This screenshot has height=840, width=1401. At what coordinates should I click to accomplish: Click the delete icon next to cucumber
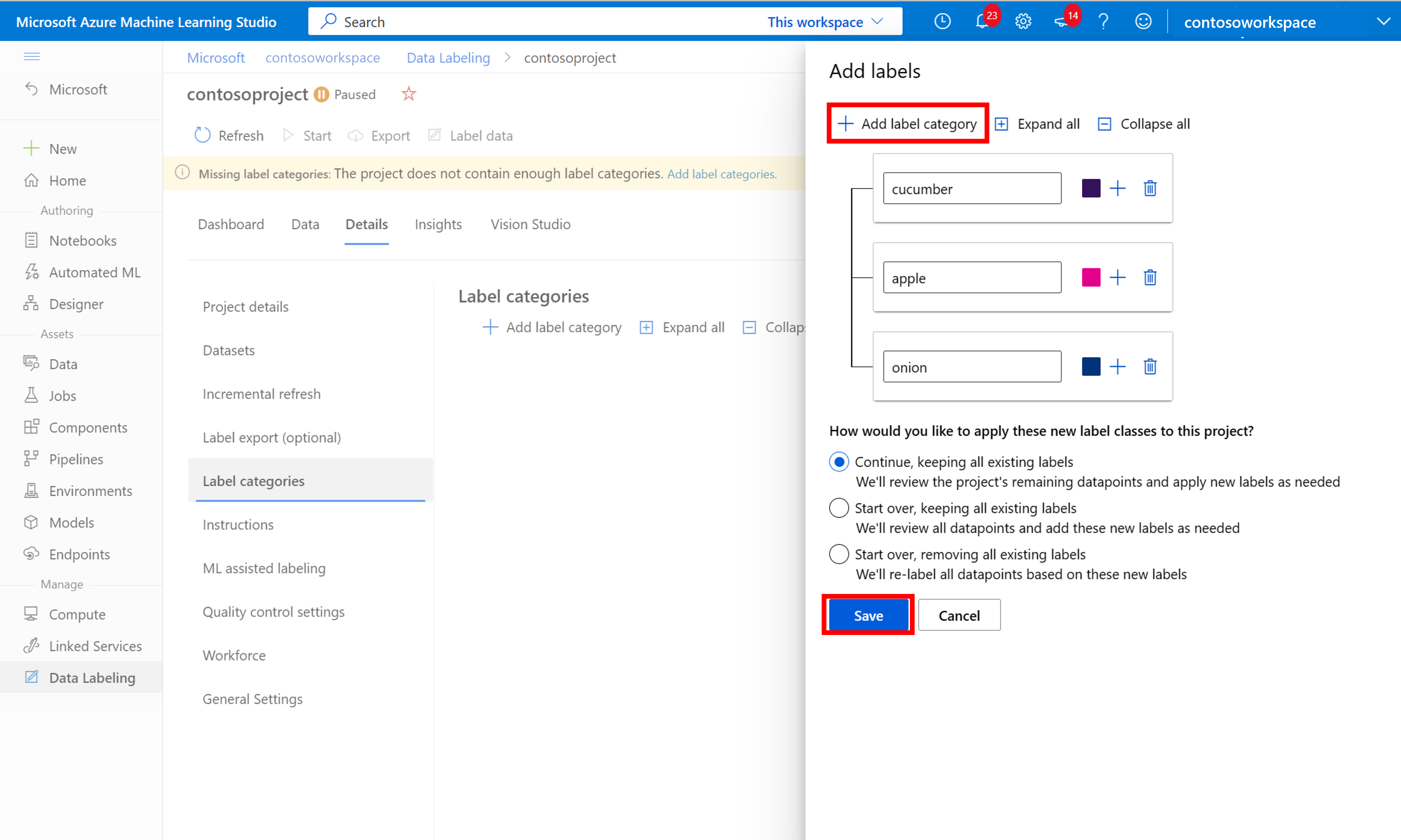click(x=1150, y=188)
